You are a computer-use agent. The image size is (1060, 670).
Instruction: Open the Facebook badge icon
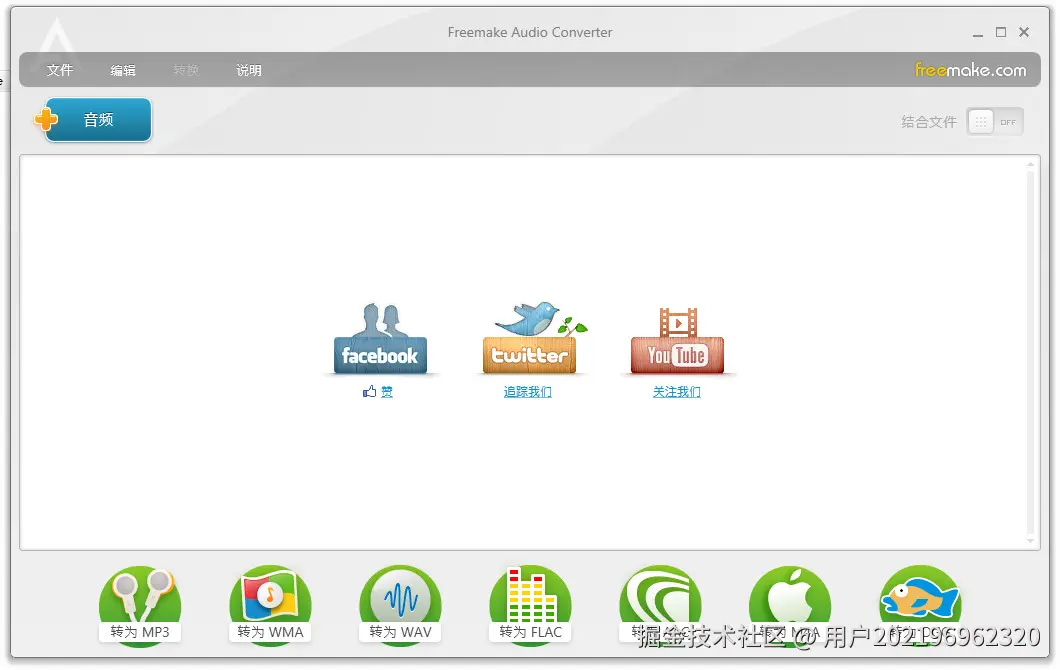coord(380,338)
